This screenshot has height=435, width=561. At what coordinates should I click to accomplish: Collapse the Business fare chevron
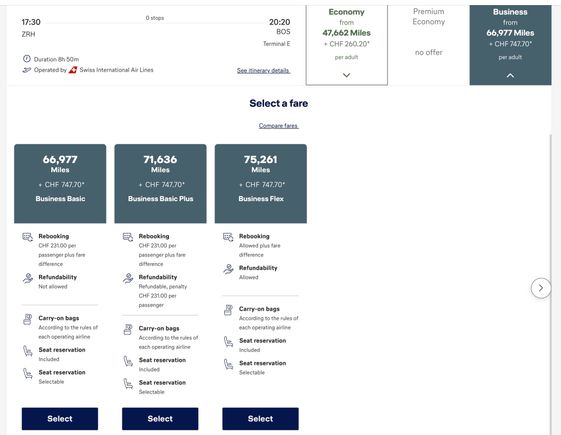click(510, 75)
